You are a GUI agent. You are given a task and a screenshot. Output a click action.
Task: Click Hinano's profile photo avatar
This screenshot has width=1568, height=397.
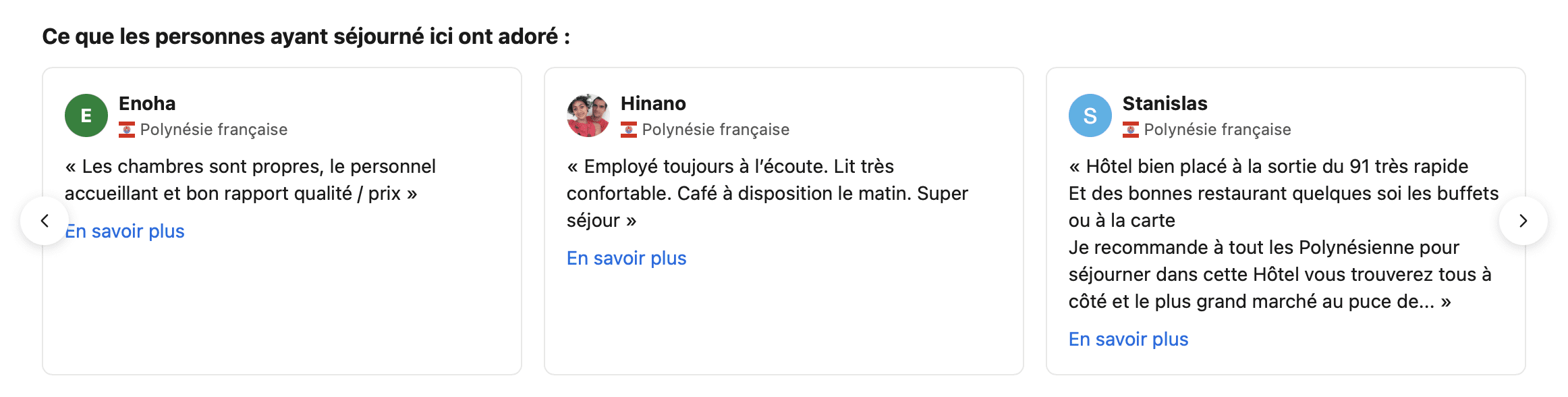(x=588, y=115)
